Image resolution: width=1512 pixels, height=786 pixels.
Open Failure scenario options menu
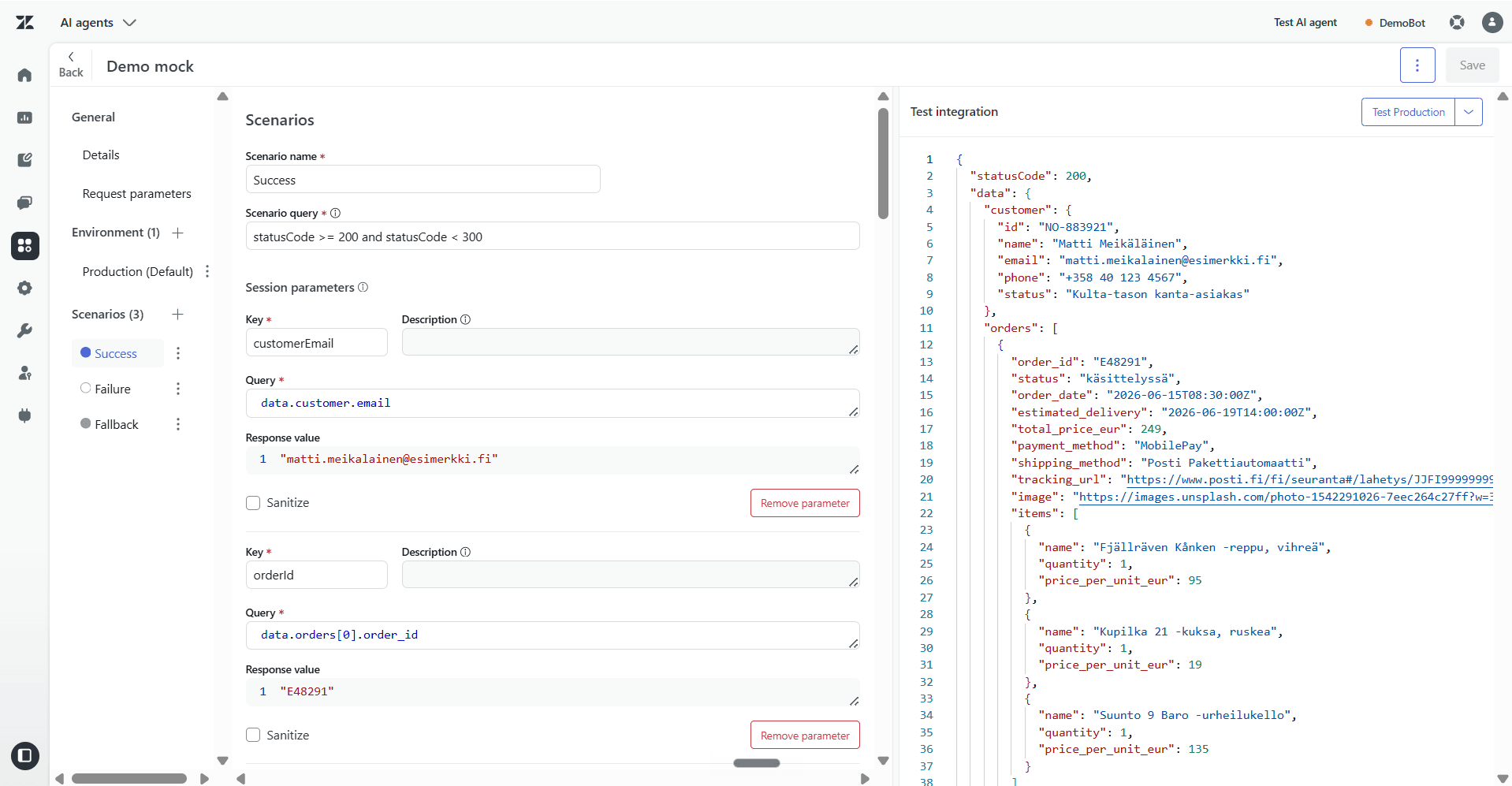[x=178, y=389]
